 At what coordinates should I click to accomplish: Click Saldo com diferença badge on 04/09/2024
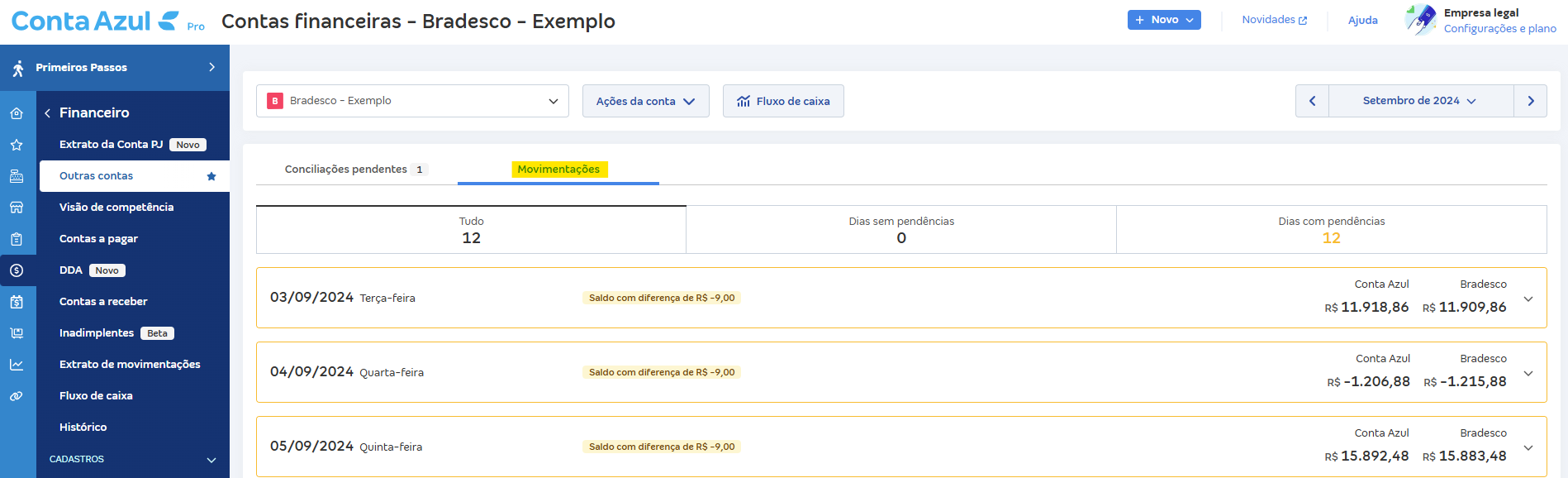(x=662, y=372)
